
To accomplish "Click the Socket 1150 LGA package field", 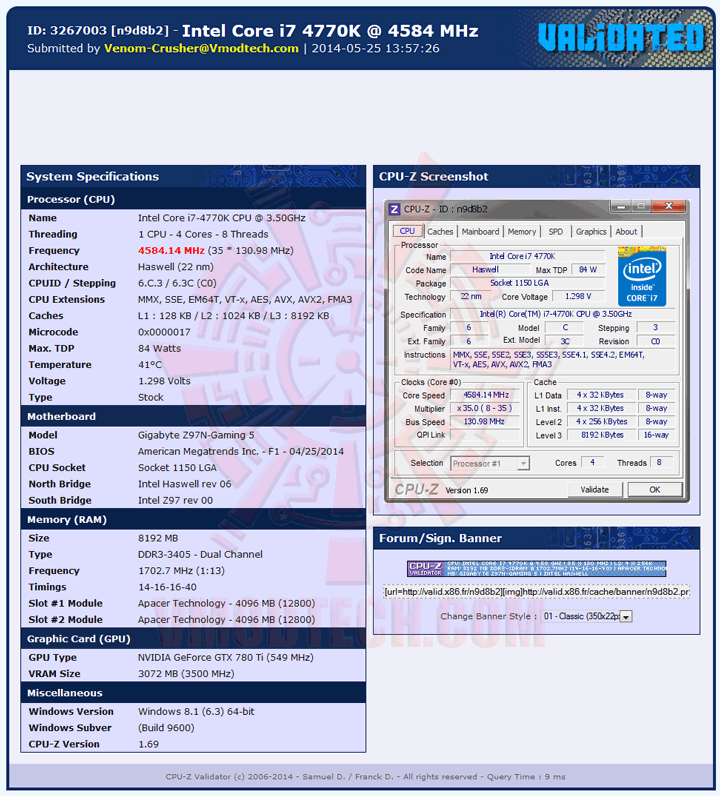I will (x=527, y=283).
